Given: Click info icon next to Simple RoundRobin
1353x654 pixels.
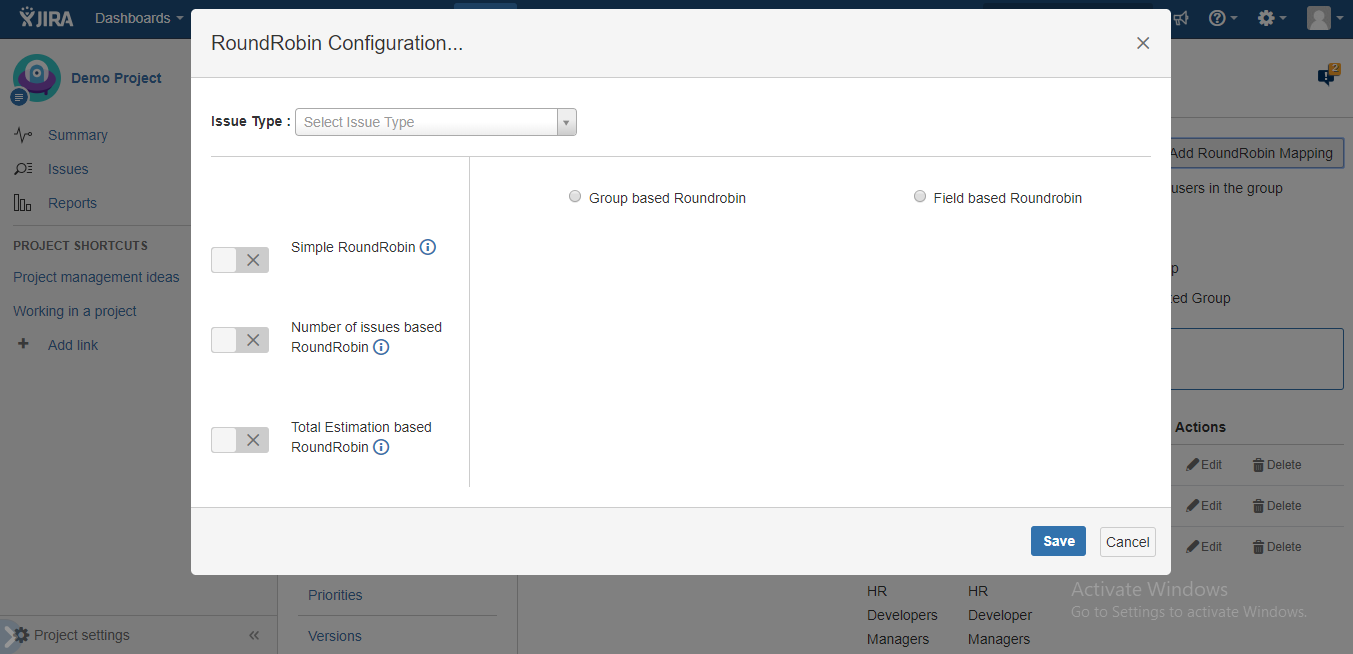Looking at the screenshot, I should click(x=428, y=247).
